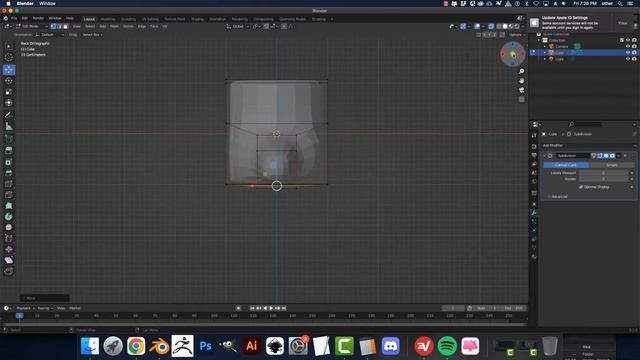Screen dimensions: 640x360
Task: Launch Discord from the Dock
Action: click(x=391, y=346)
